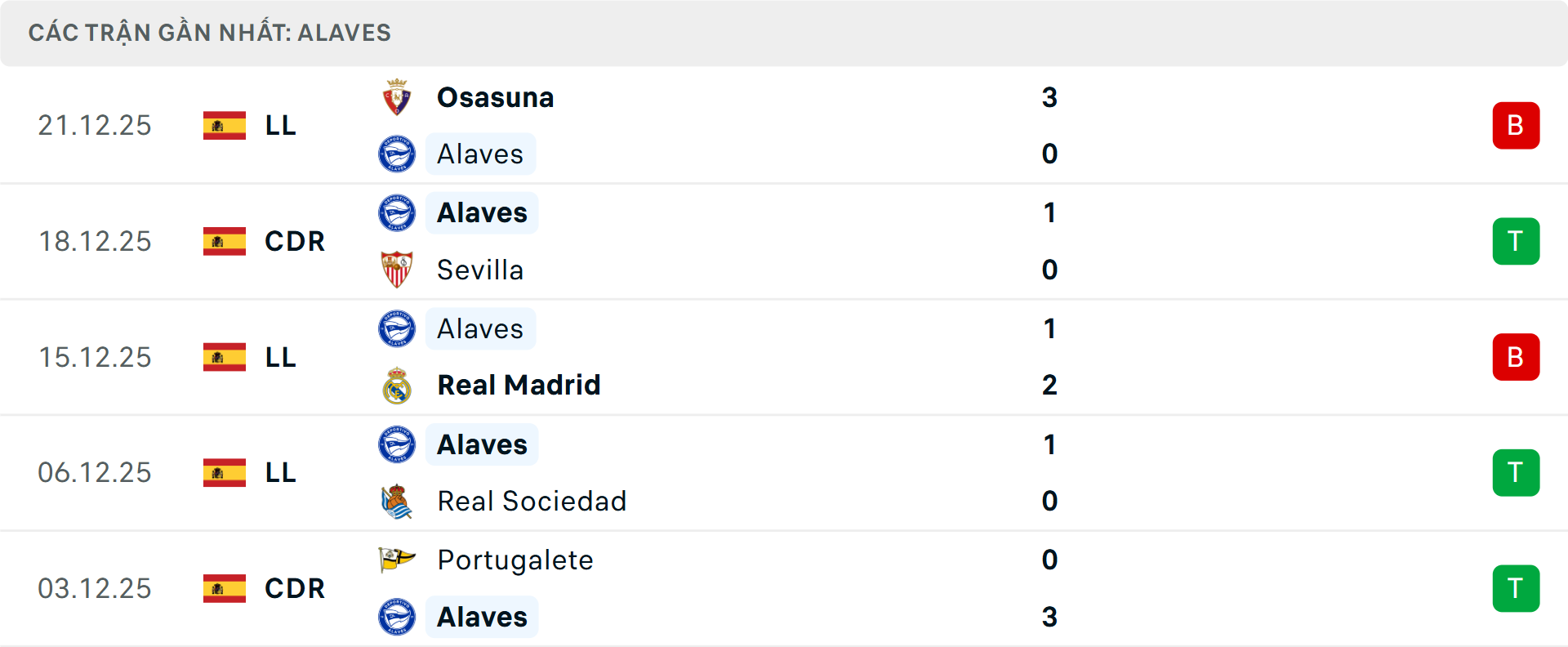The height and width of the screenshot is (647, 1568).
Task: Open the Osasuna team page link
Action: click(x=495, y=96)
